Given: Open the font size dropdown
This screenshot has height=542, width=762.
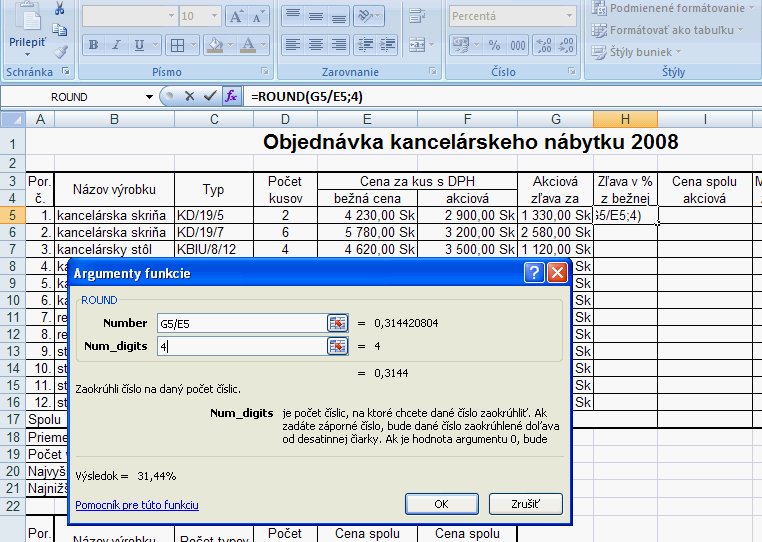Looking at the screenshot, I should pyautogui.click(x=214, y=16).
